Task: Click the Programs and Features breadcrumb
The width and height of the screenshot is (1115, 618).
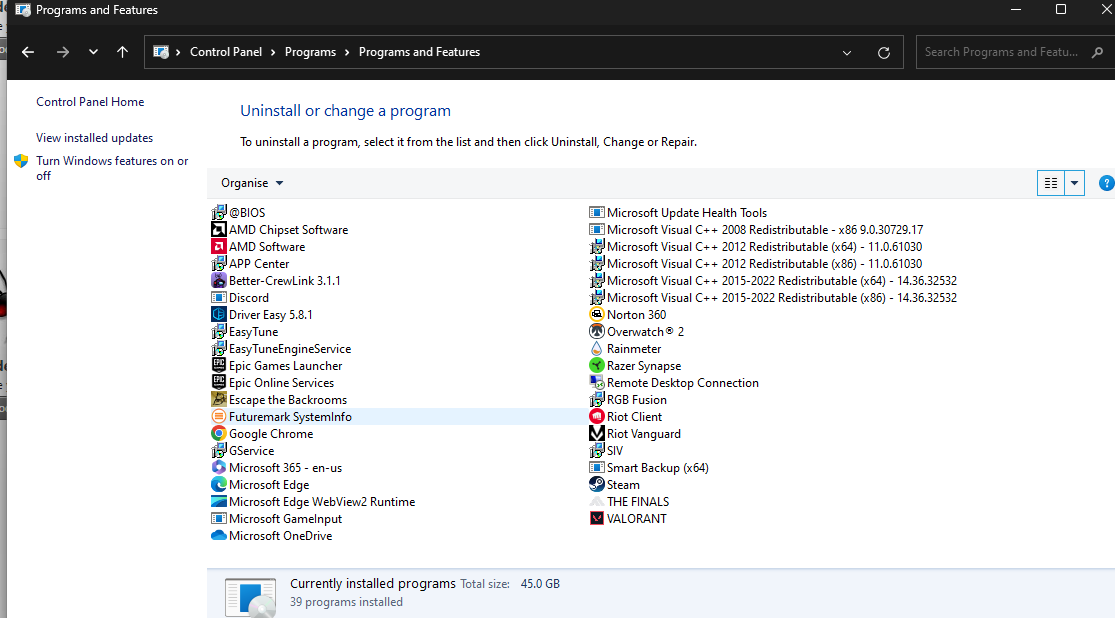Action: (420, 52)
